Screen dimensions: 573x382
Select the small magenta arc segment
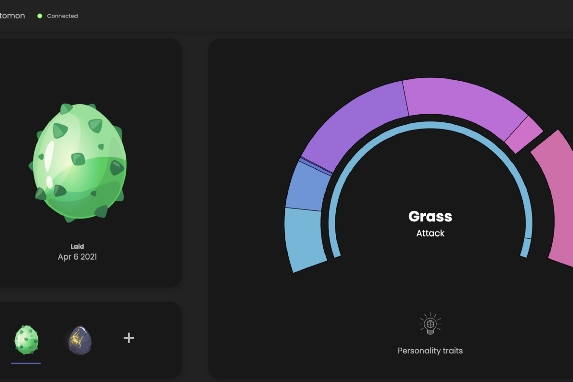click(524, 135)
